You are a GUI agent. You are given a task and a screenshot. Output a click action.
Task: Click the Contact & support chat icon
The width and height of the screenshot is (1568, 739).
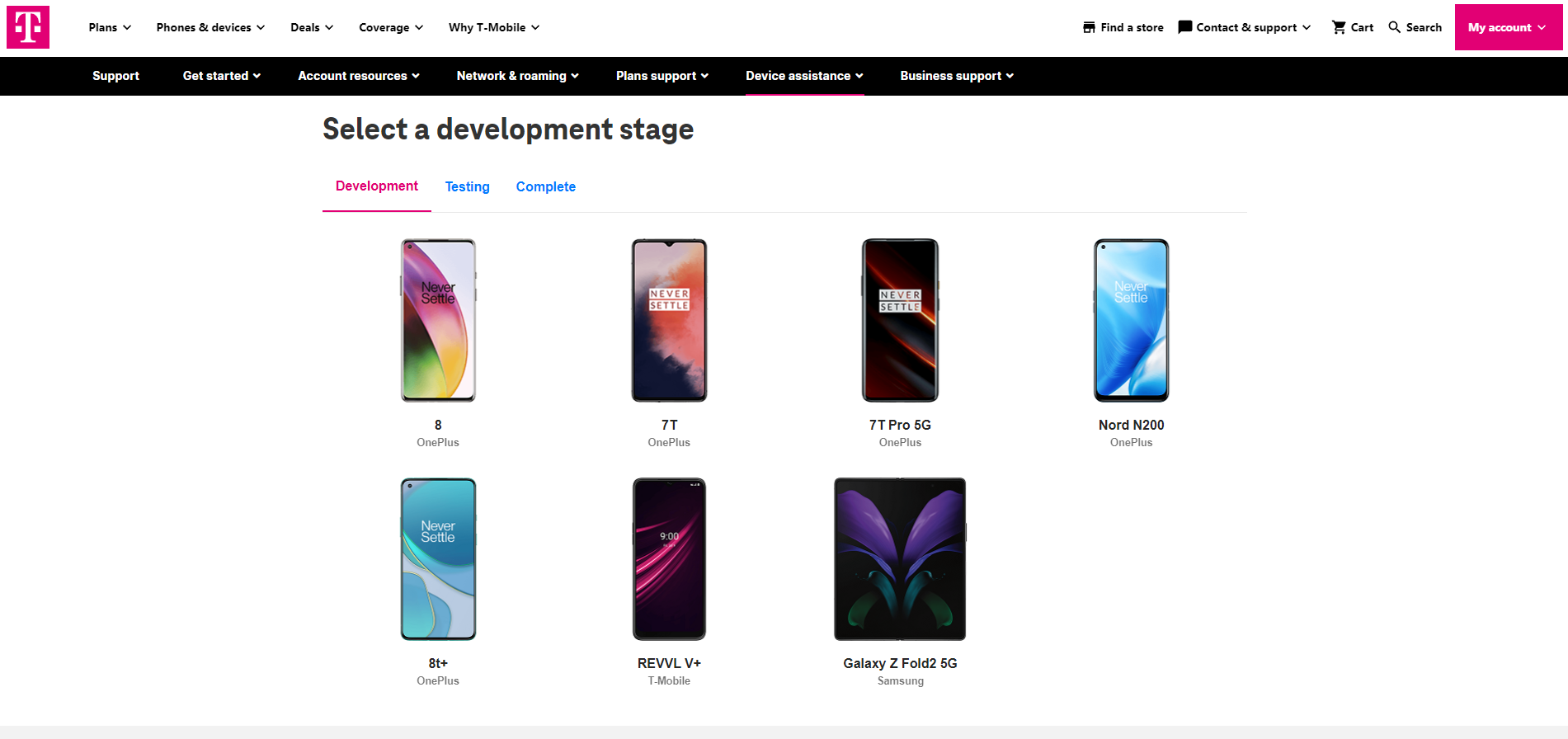1185,27
